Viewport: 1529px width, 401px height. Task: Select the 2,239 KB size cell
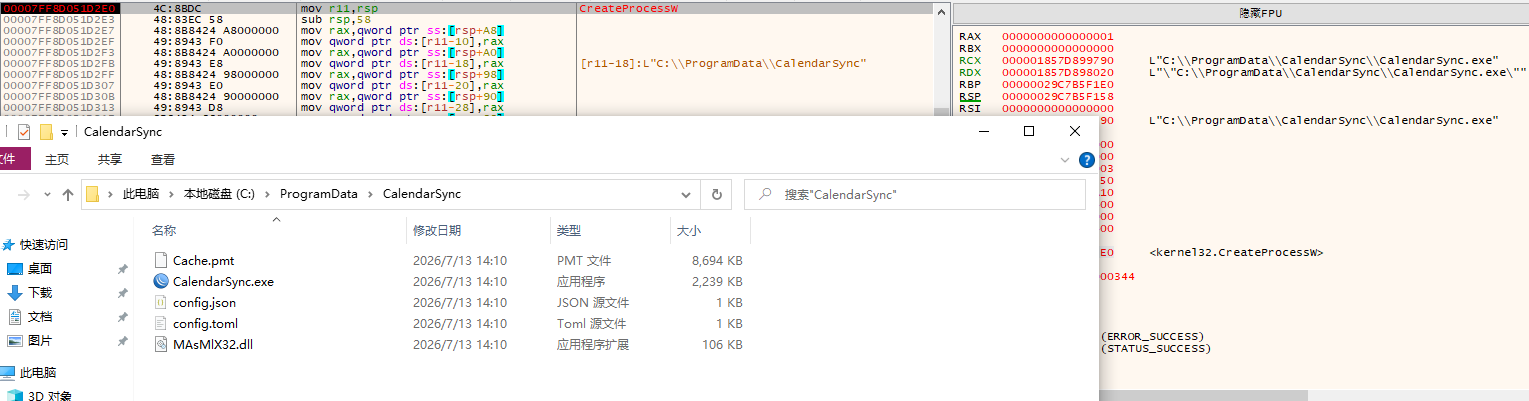[717, 281]
